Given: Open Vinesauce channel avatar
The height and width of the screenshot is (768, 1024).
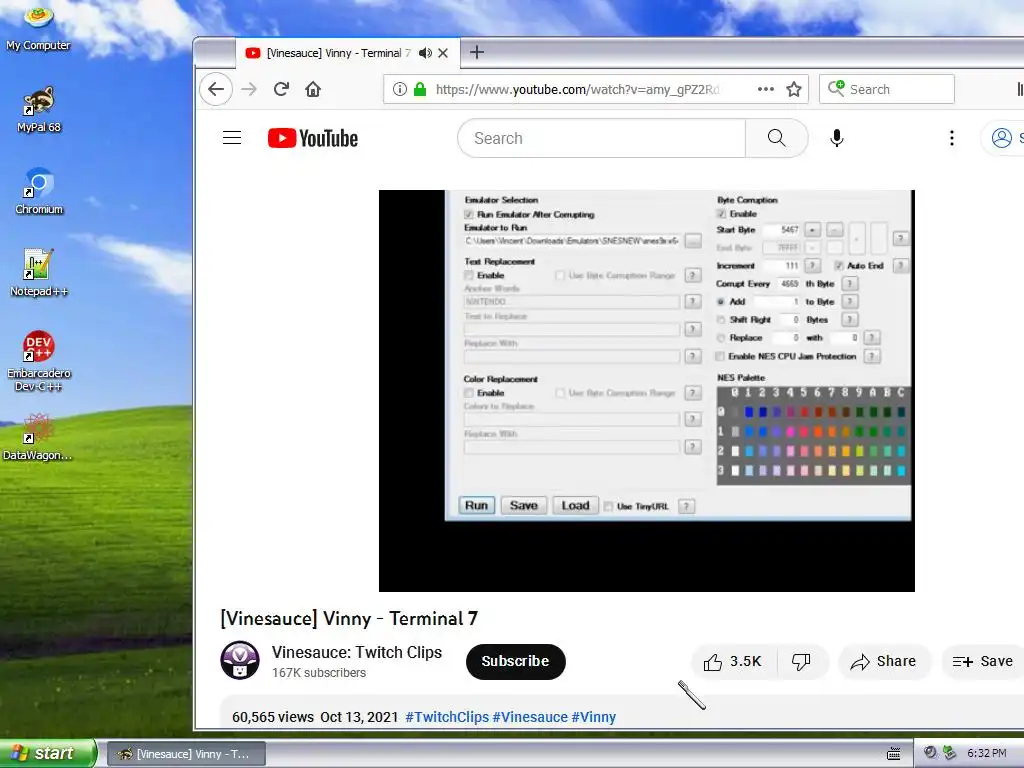Looking at the screenshot, I should tap(240, 660).
